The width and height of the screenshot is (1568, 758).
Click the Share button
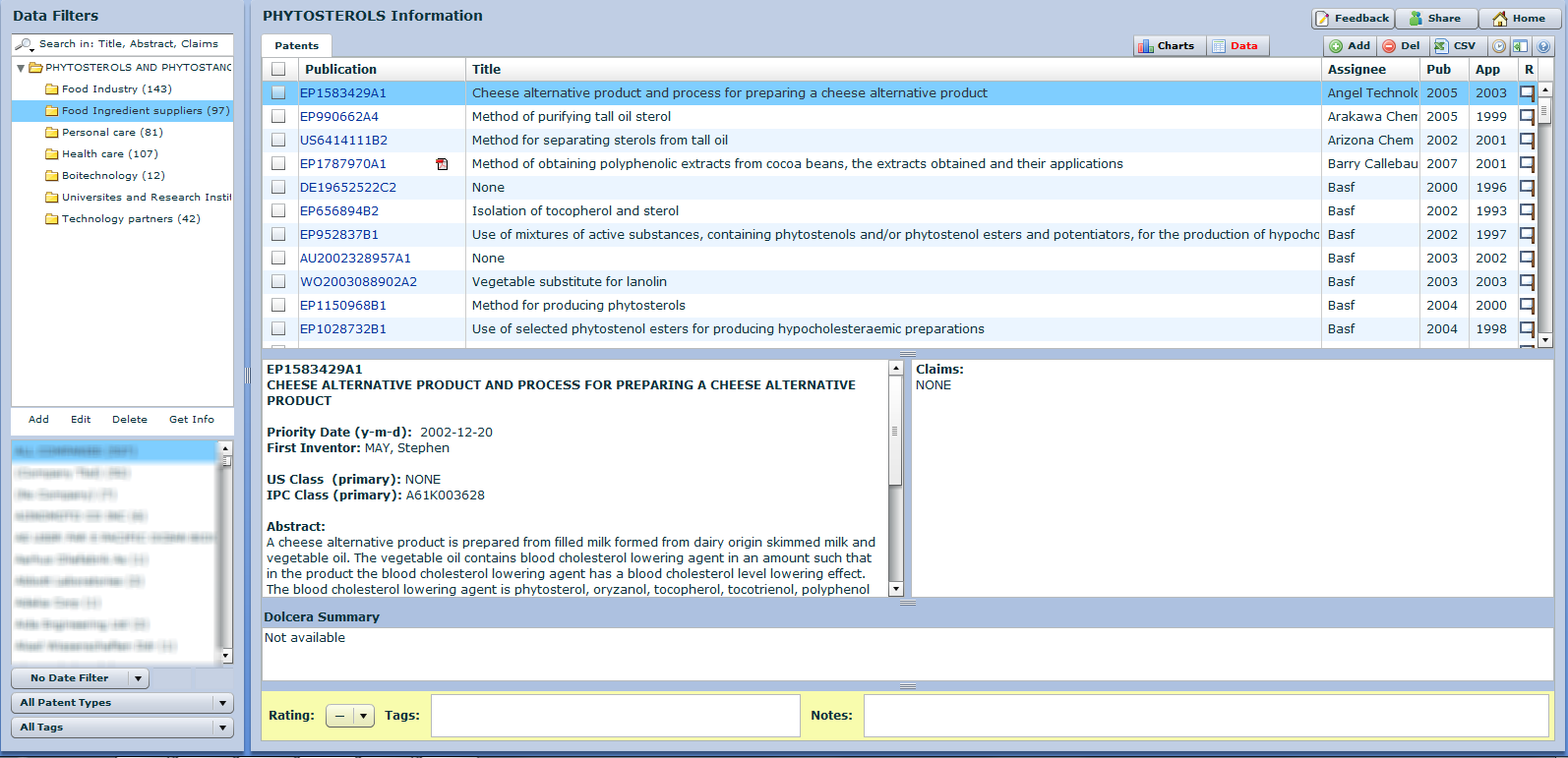tap(1435, 19)
